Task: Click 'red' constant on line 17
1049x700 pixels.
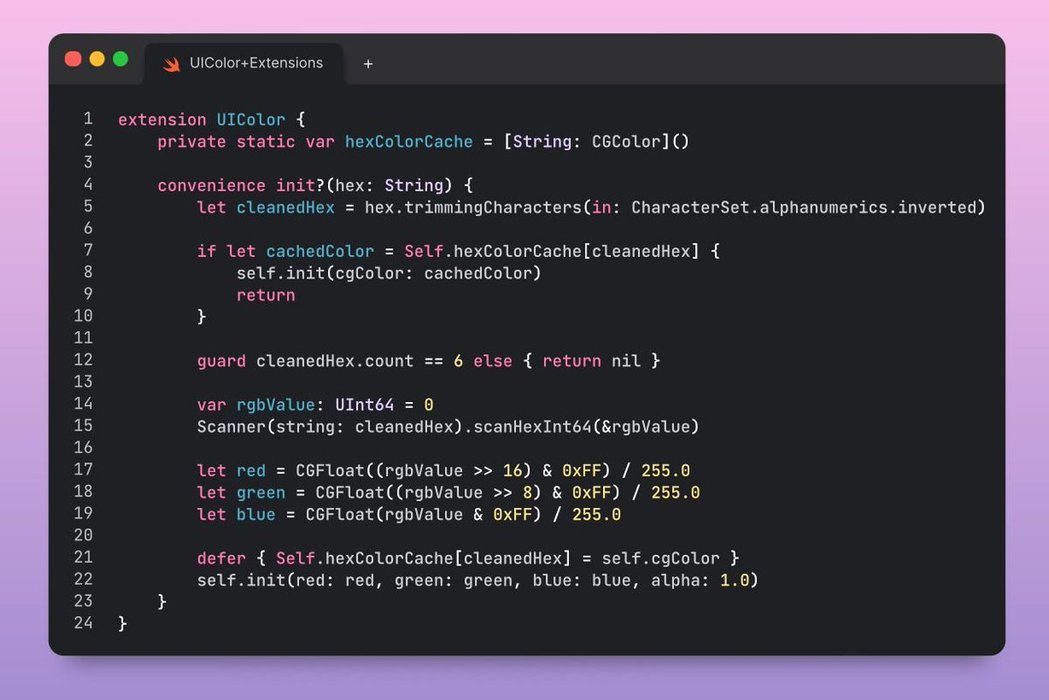Action: click(251, 471)
